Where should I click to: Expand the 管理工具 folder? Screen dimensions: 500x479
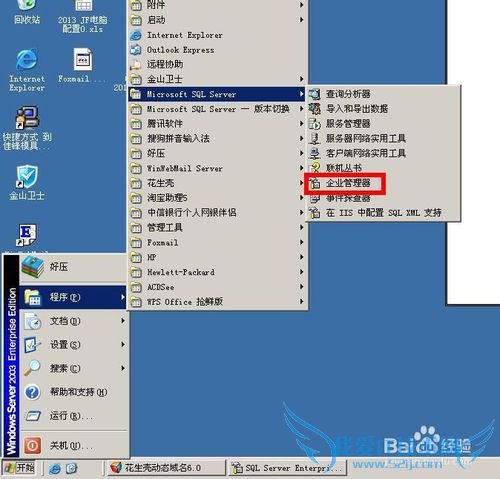[218, 228]
